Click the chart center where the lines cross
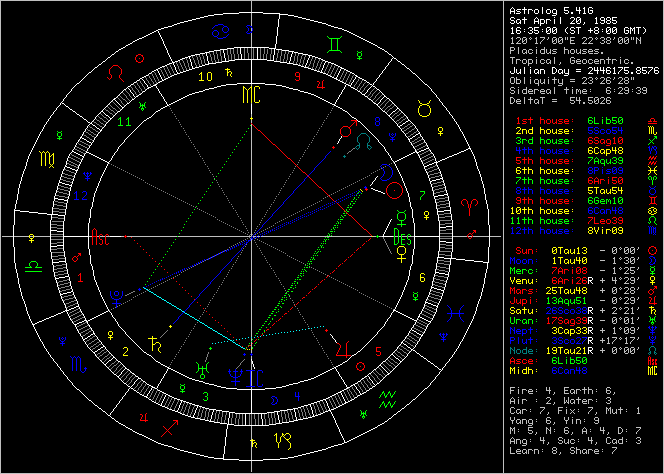The width and height of the screenshot is (664, 474). point(251,237)
